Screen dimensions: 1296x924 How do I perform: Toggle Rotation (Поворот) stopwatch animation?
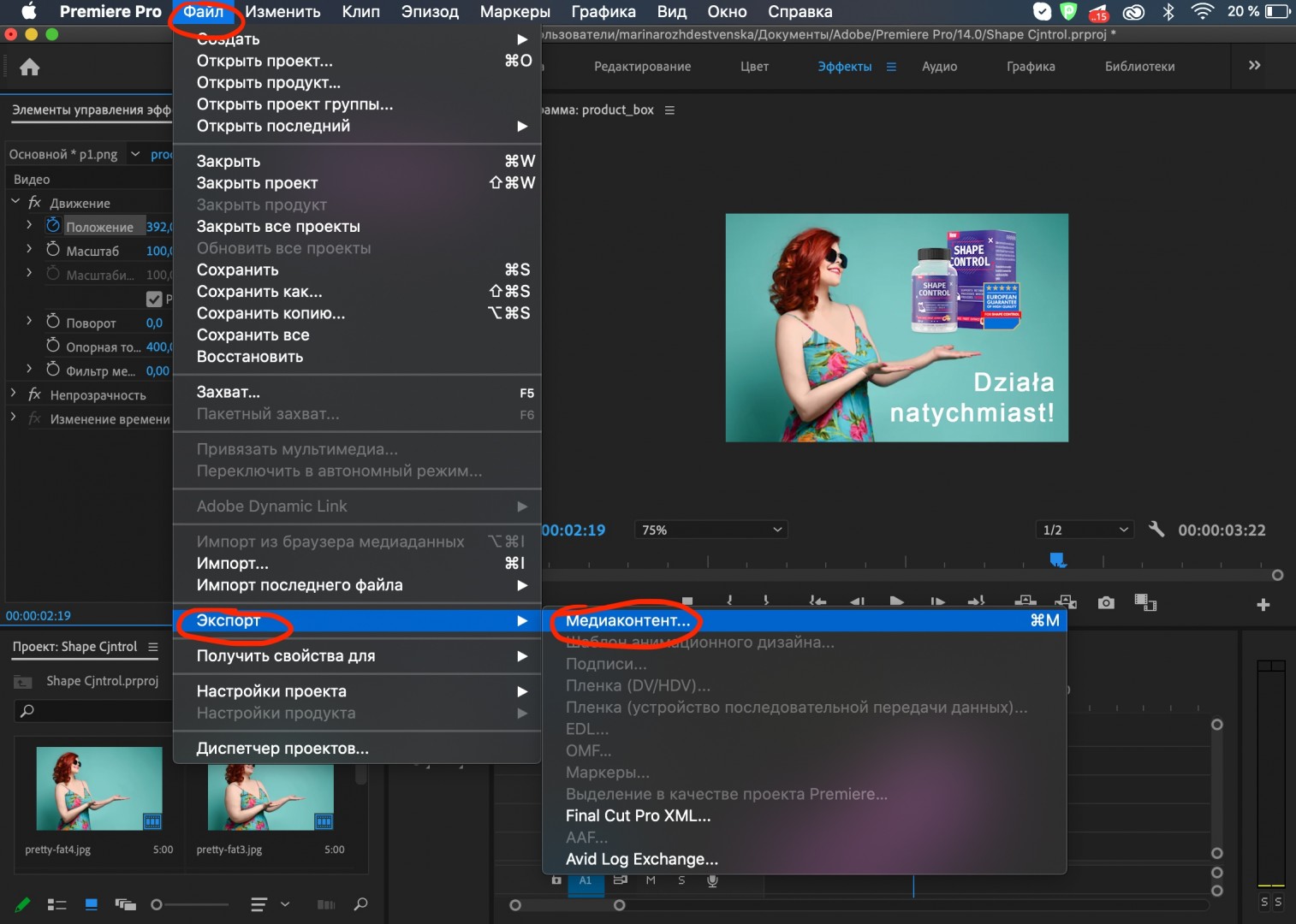tap(53, 321)
